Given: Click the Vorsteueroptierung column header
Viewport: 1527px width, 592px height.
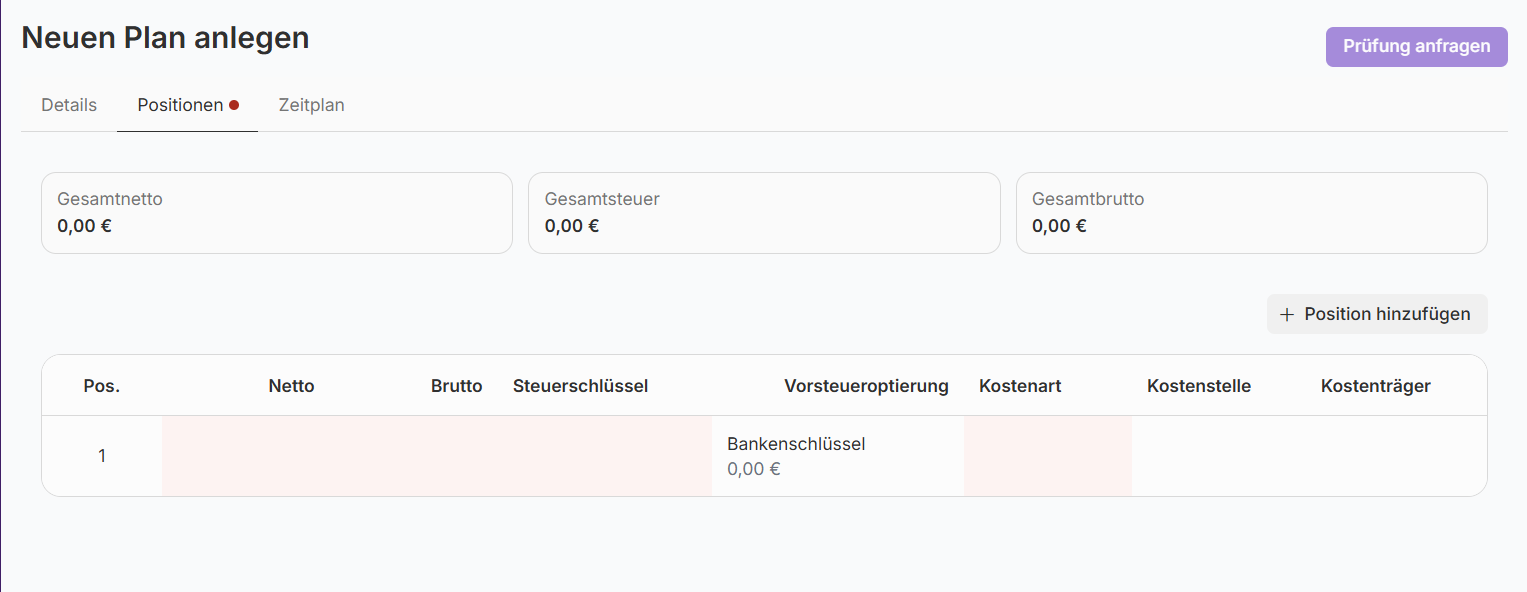Looking at the screenshot, I should click(x=866, y=386).
